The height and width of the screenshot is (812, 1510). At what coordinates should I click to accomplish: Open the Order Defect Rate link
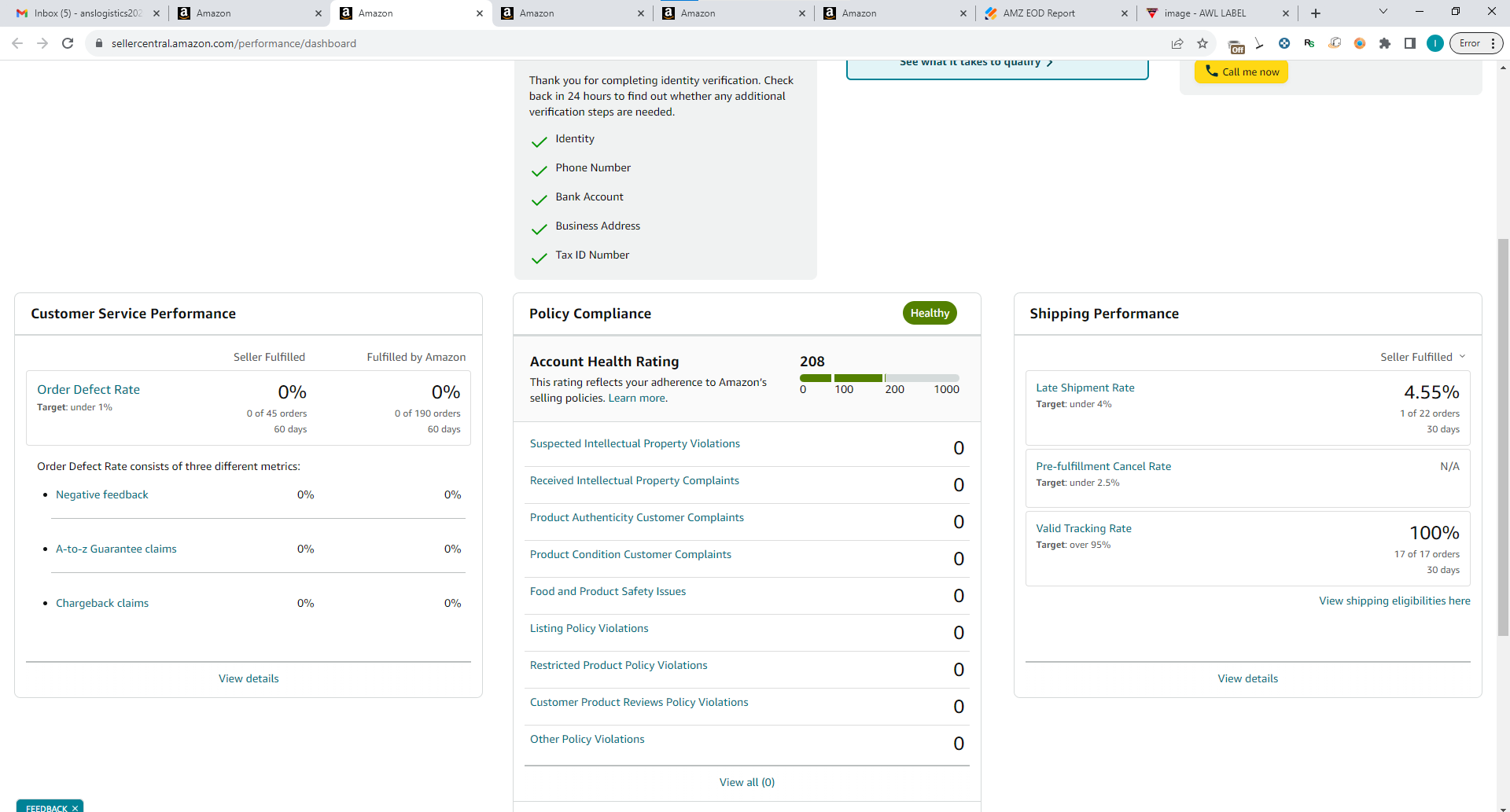(88, 390)
